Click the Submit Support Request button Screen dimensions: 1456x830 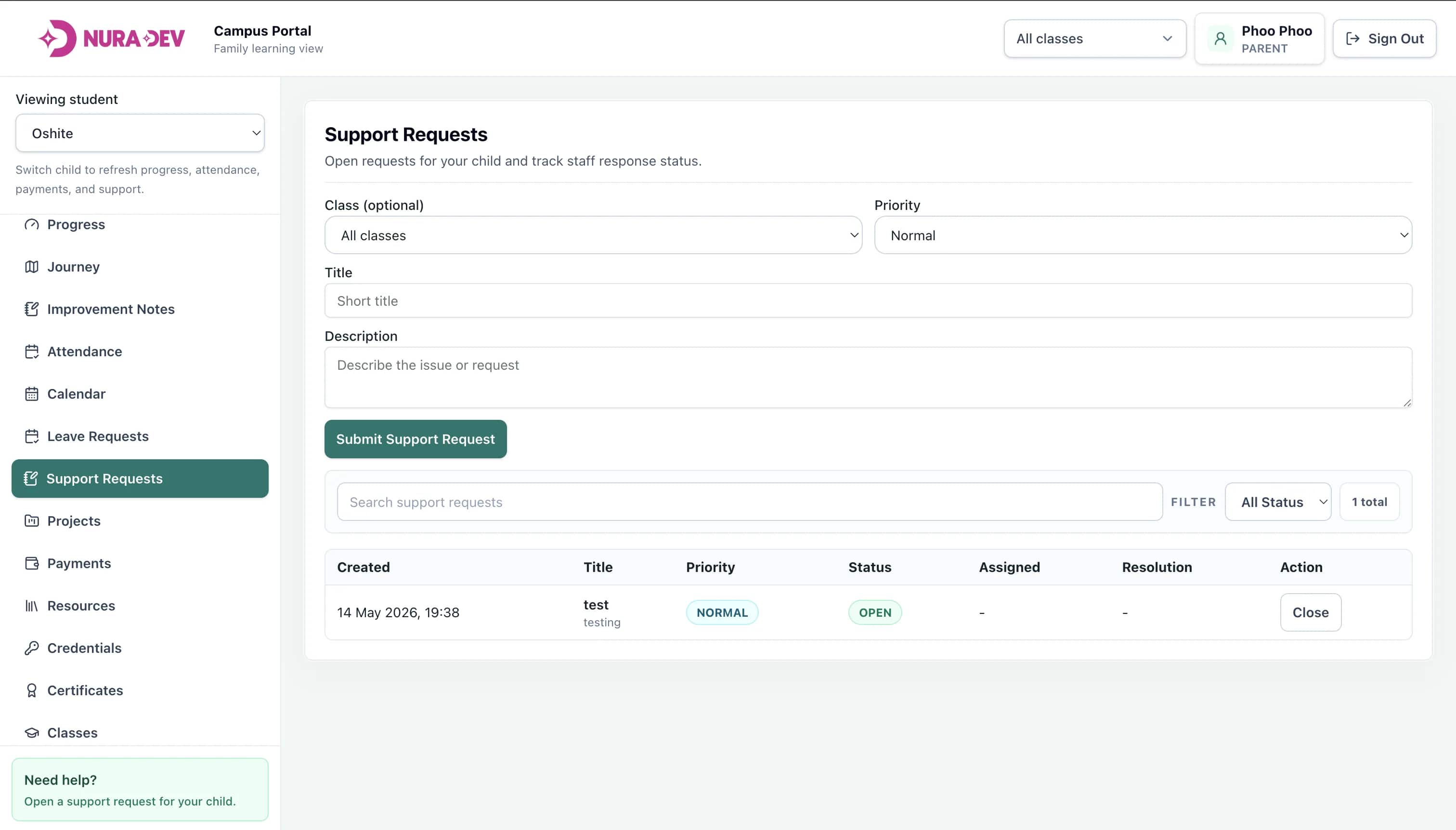416,439
